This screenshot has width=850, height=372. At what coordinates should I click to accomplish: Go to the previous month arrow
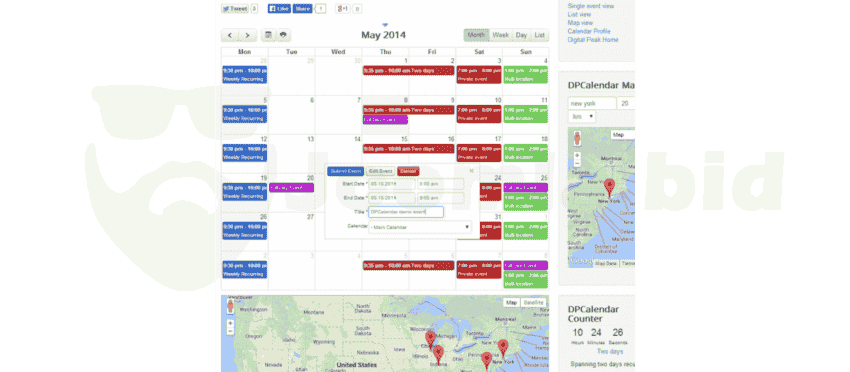(x=230, y=35)
